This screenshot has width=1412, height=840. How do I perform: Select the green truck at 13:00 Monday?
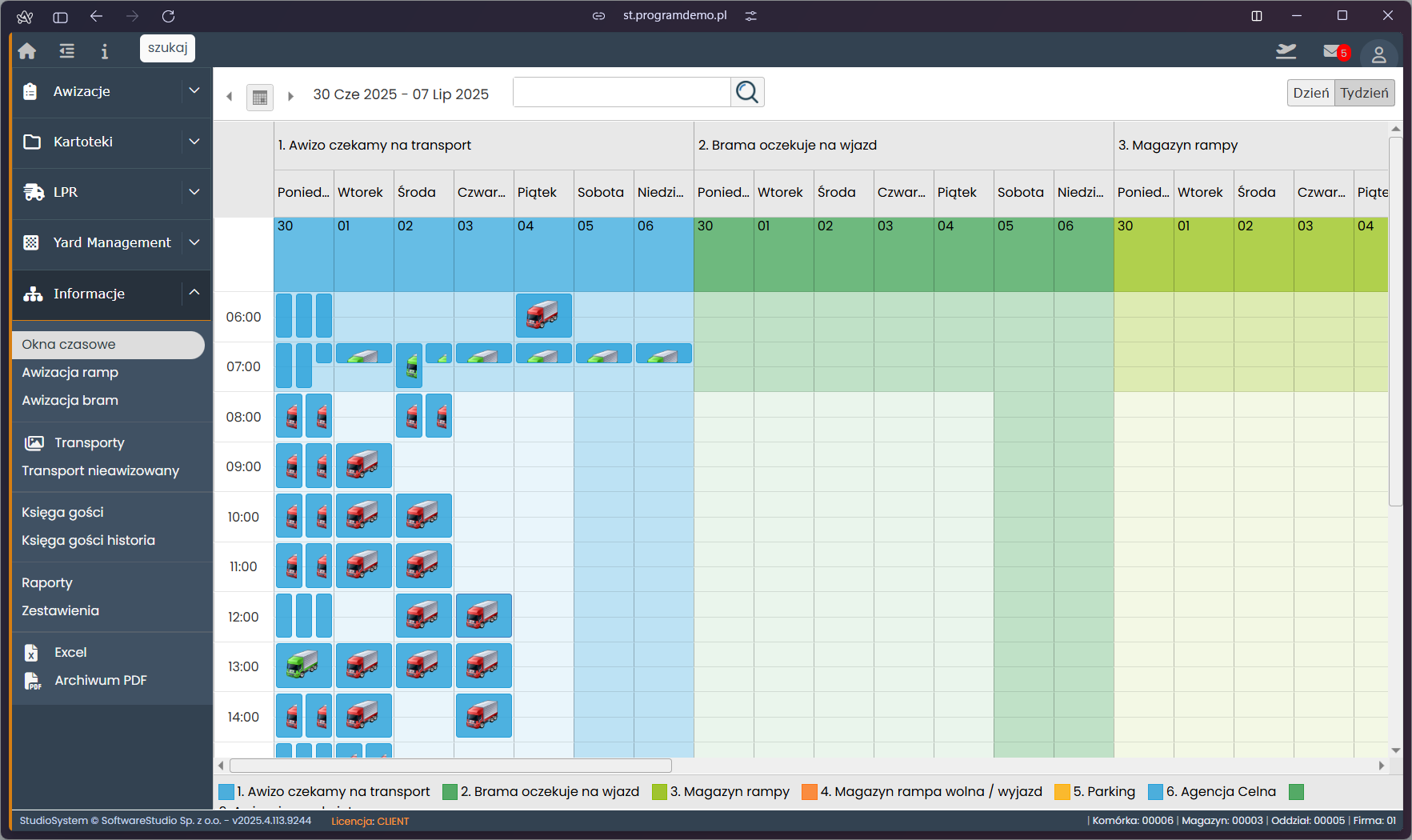[x=303, y=666]
